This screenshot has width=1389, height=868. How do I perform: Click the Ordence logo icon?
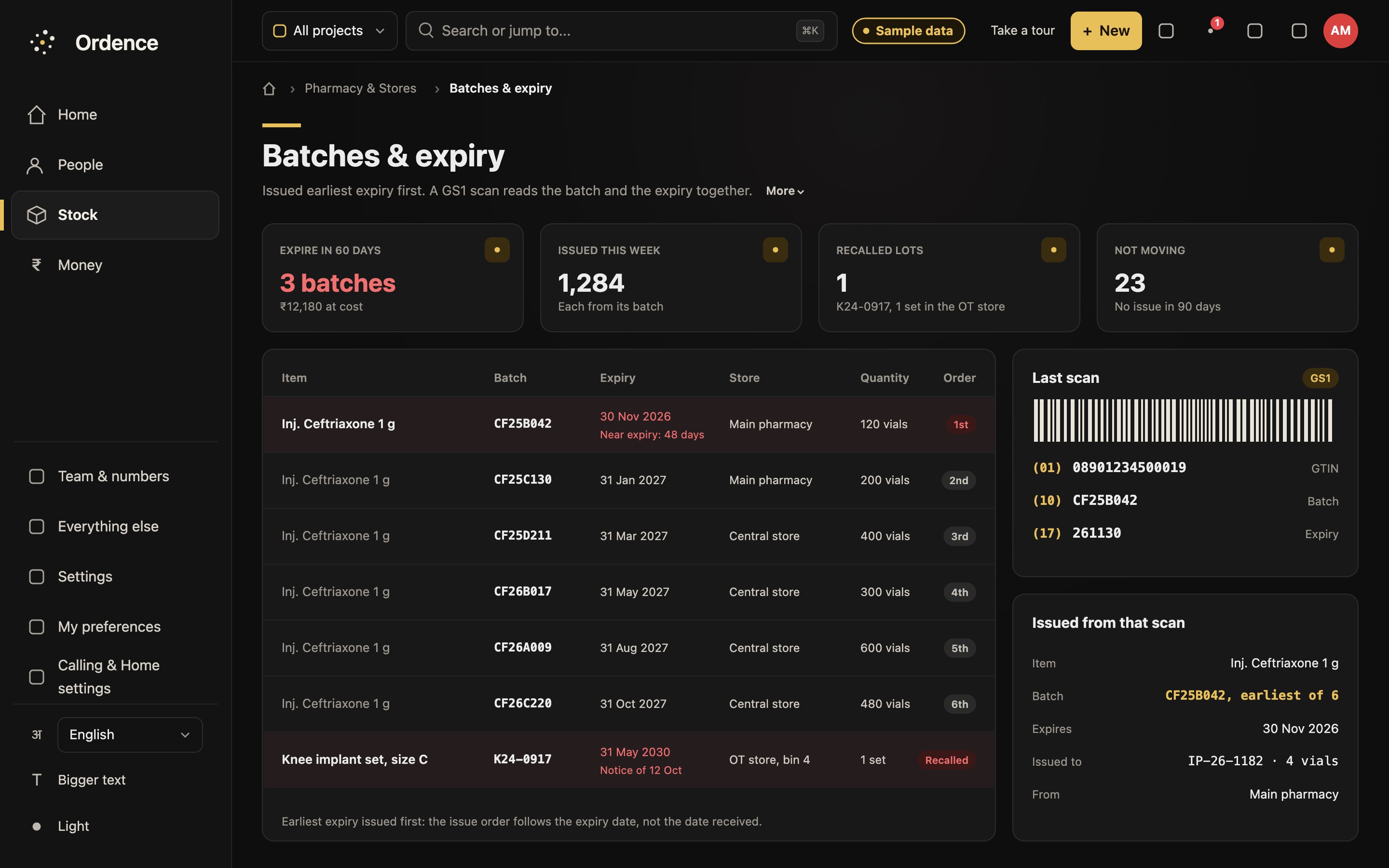click(x=42, y=42)
